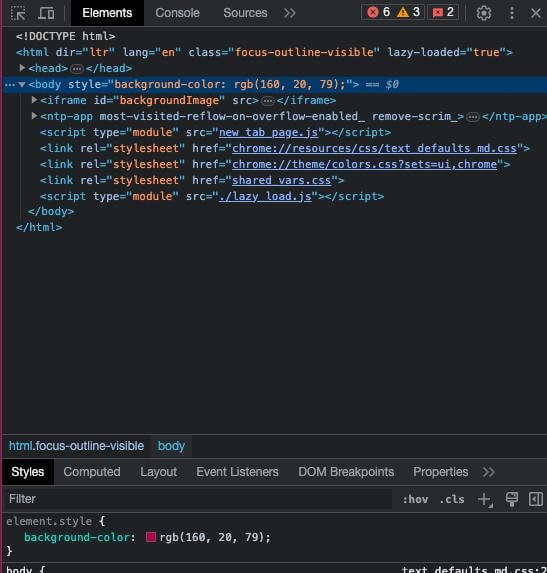Open the actions dots left of body
This screenshot has height=573, width=547.
pyautogui.click(x=10, y=85)
